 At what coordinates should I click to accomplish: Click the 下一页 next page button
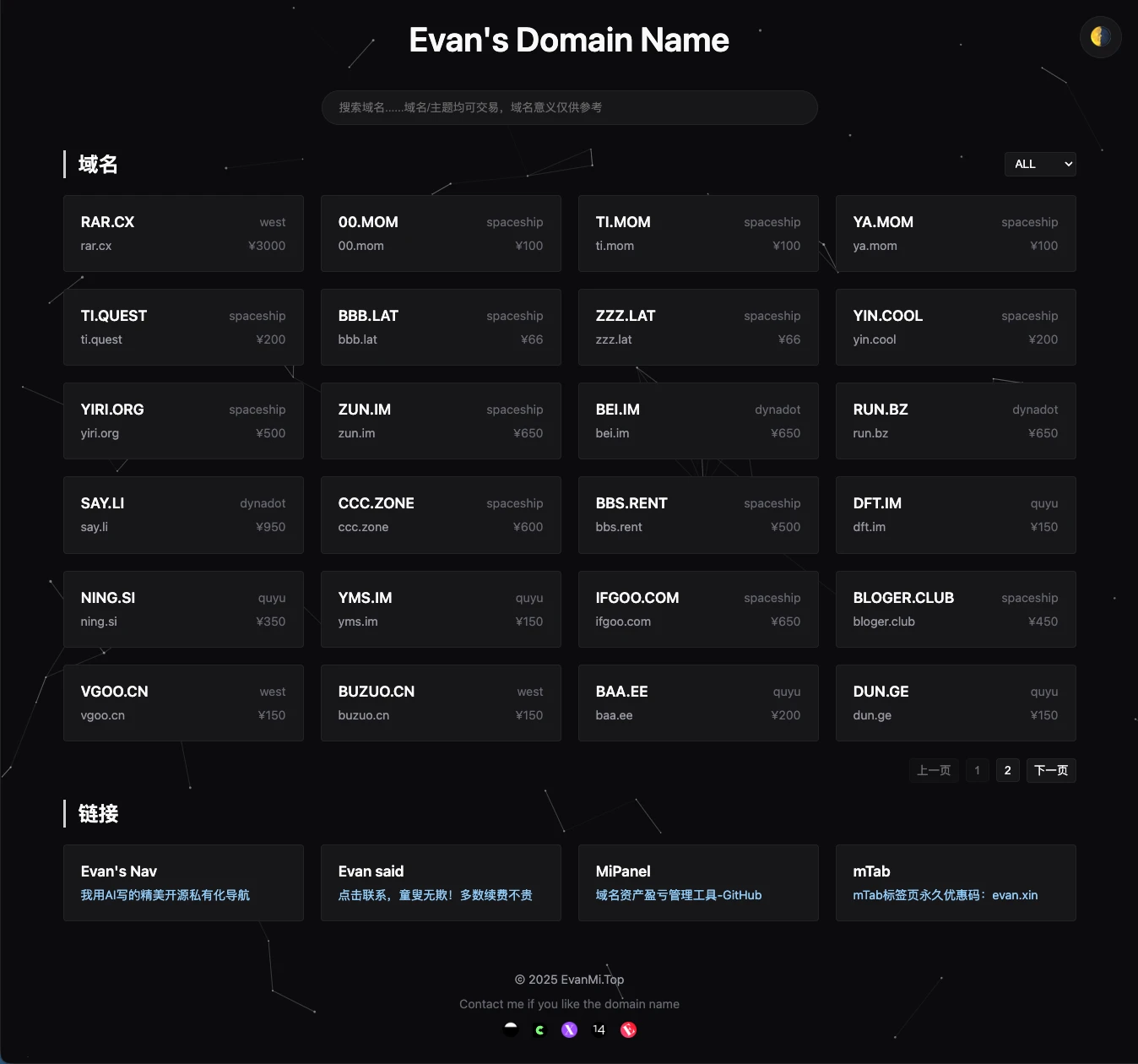point(1050,770)
